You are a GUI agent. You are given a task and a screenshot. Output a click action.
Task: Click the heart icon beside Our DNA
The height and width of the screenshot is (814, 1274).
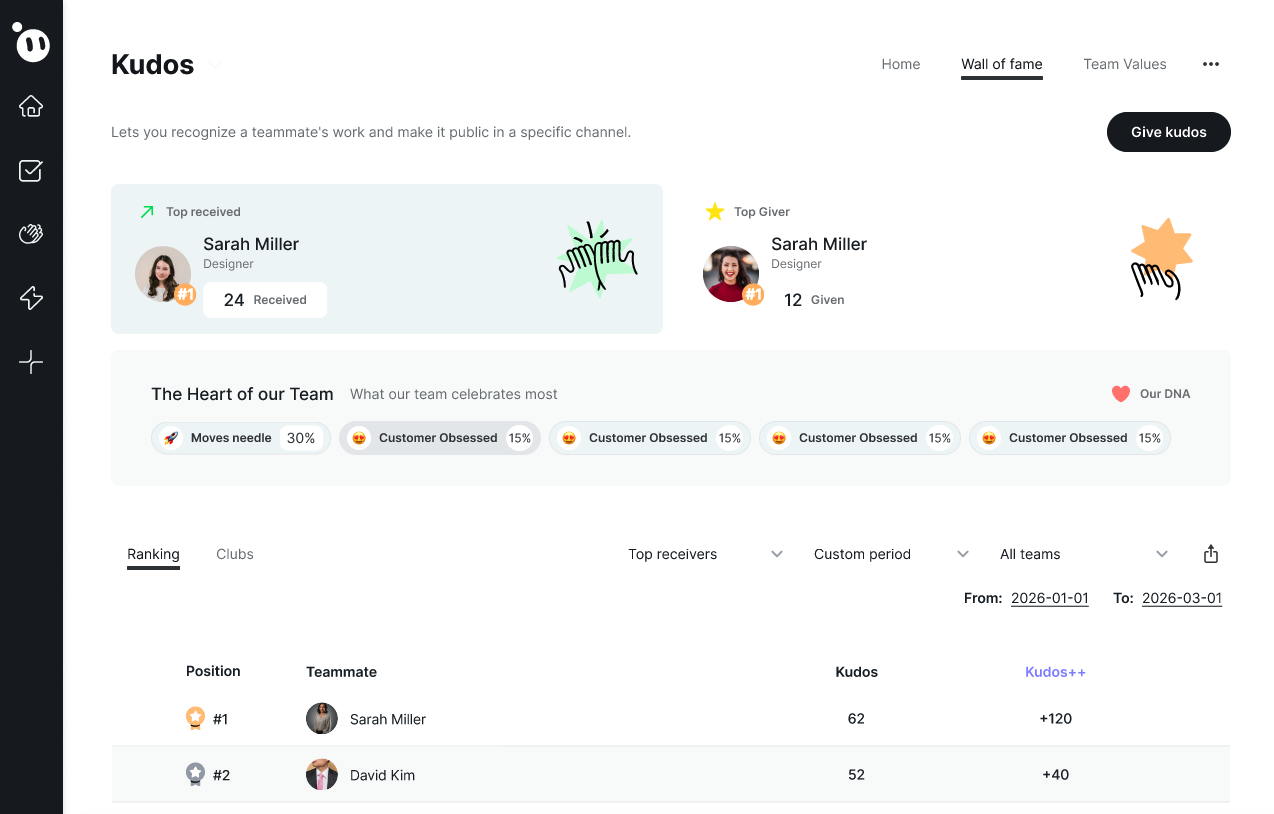coord(1119,394)
